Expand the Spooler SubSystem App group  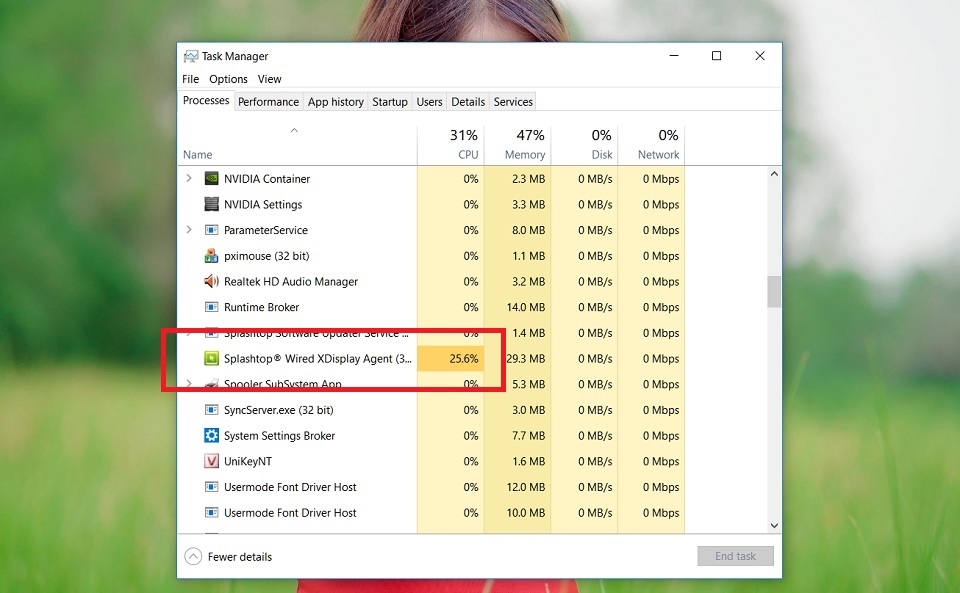pyautogui.click(x=189, y=384)
